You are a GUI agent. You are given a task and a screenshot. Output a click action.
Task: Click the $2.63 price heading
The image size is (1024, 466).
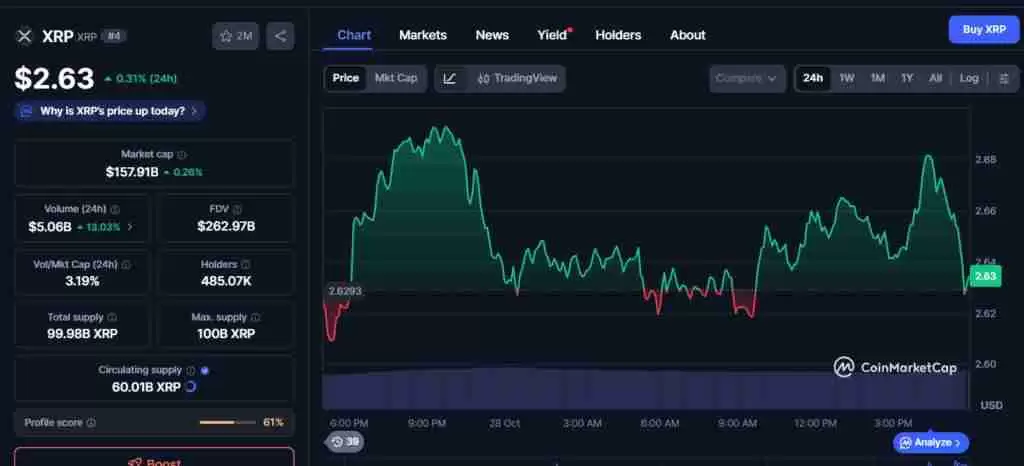click(x=55, y=79)
